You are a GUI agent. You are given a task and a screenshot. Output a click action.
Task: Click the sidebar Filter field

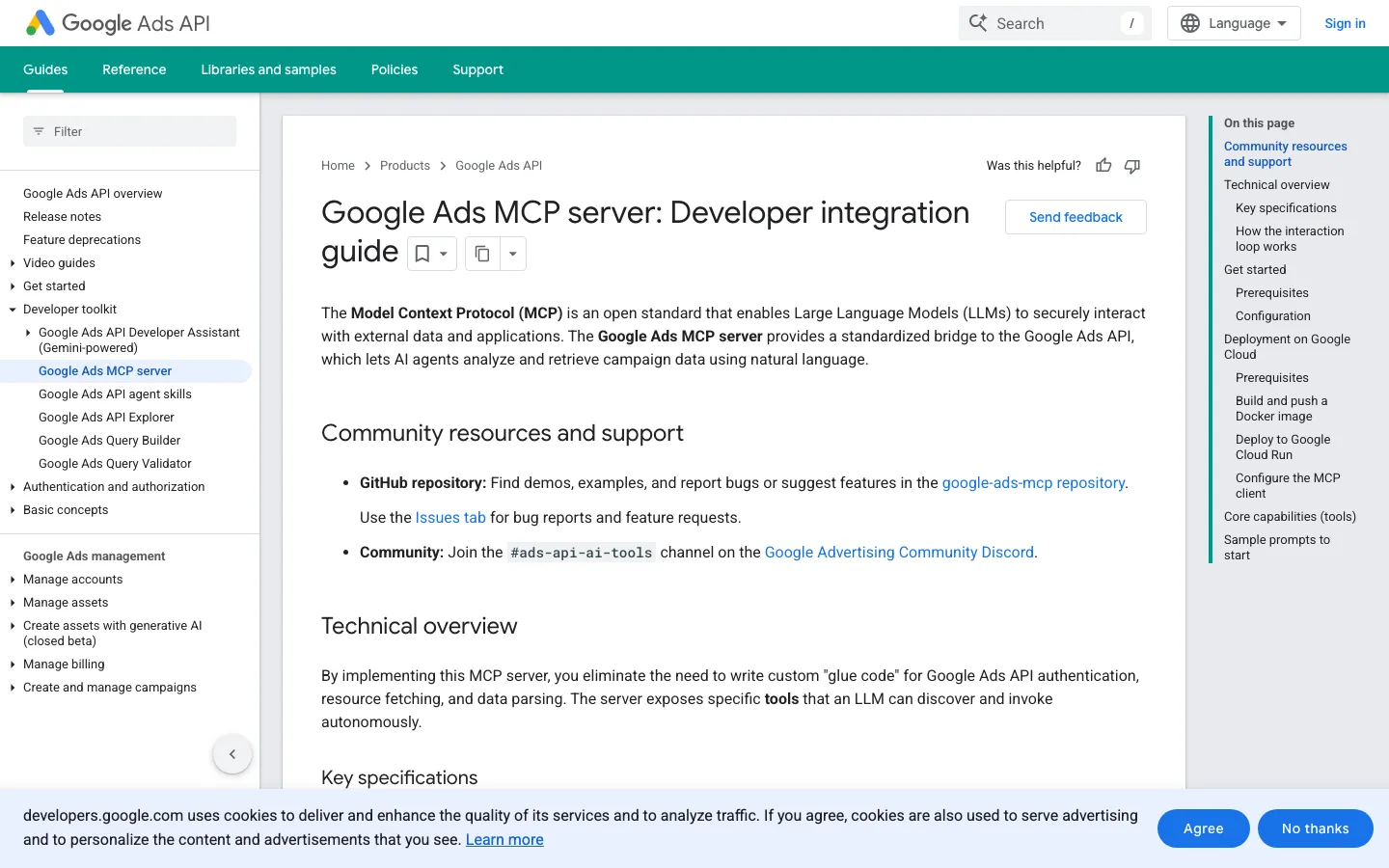[129, 131]
